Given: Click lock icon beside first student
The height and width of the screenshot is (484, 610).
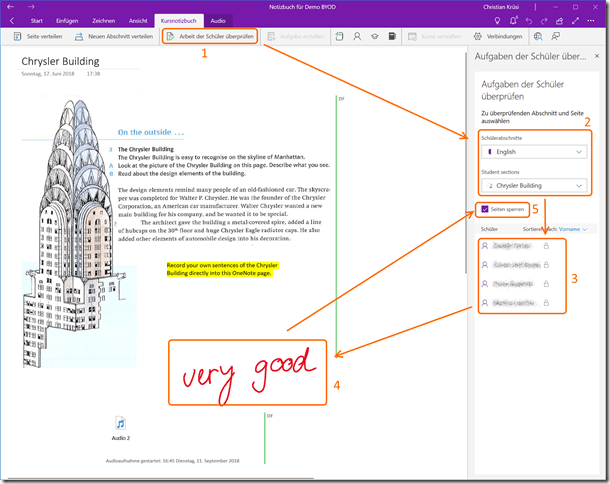Looking at the screenshot, I should 545,245.
